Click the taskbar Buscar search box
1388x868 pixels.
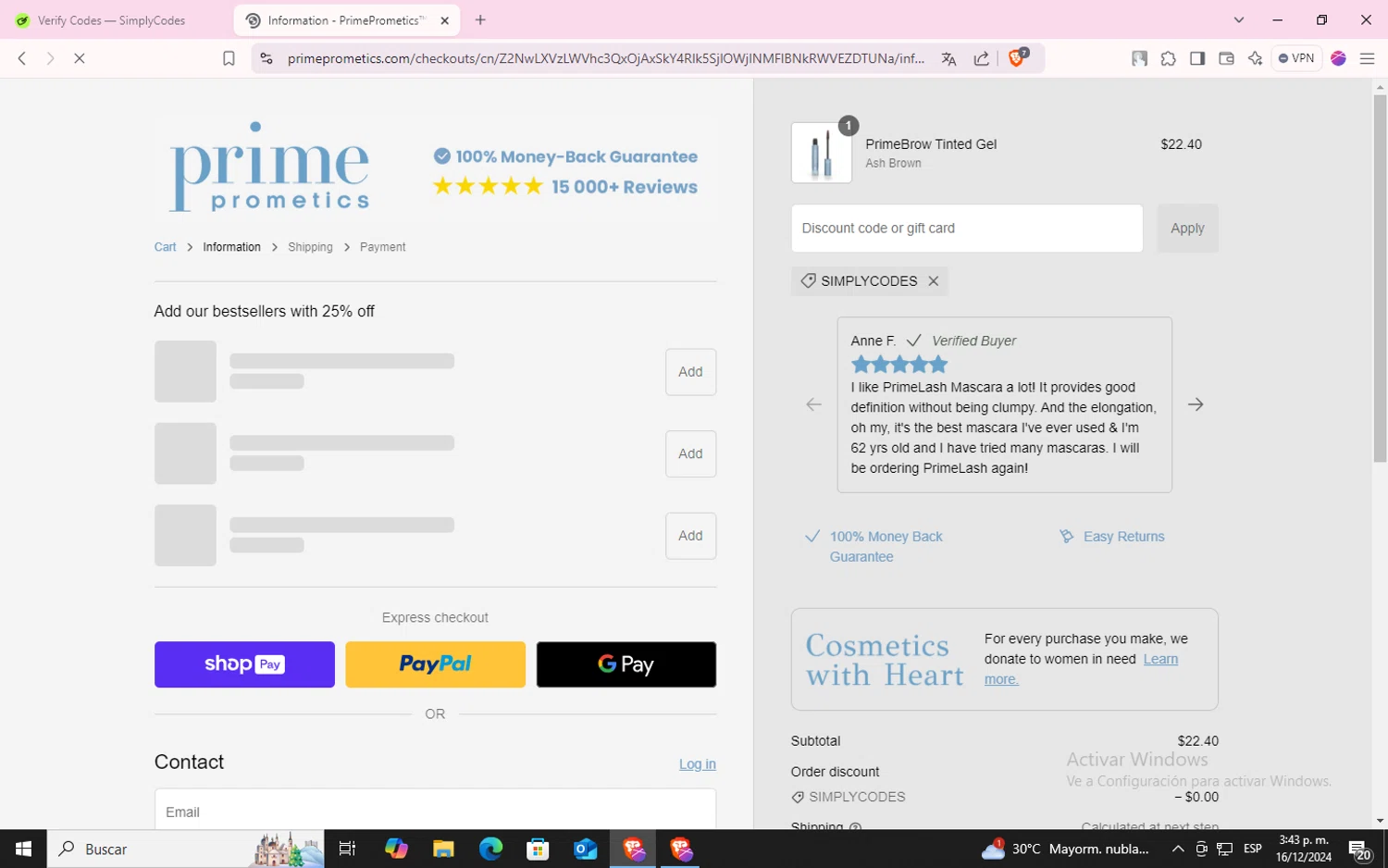[x=185, y=849]
